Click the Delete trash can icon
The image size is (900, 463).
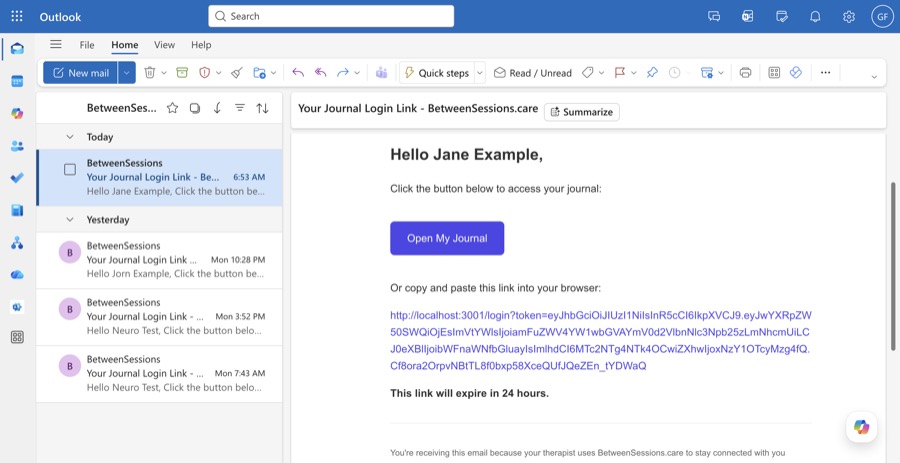point(150,73)
